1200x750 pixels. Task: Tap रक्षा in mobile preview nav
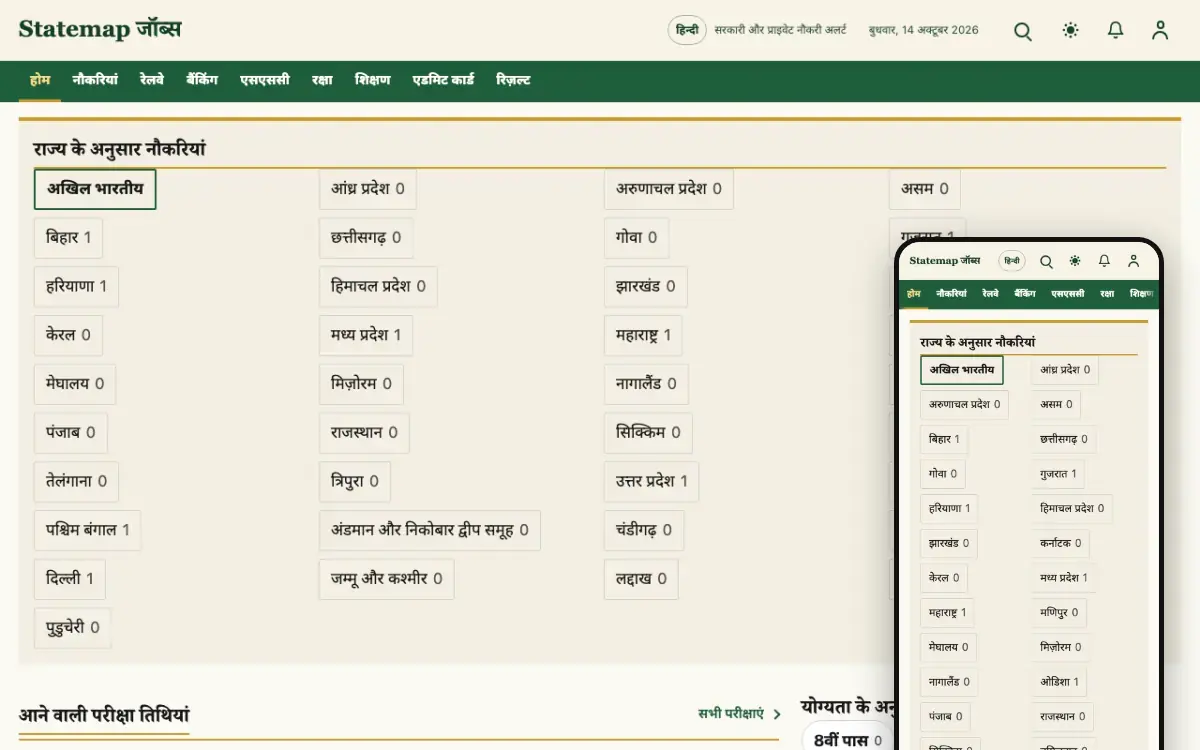(x=1107, y=294)
